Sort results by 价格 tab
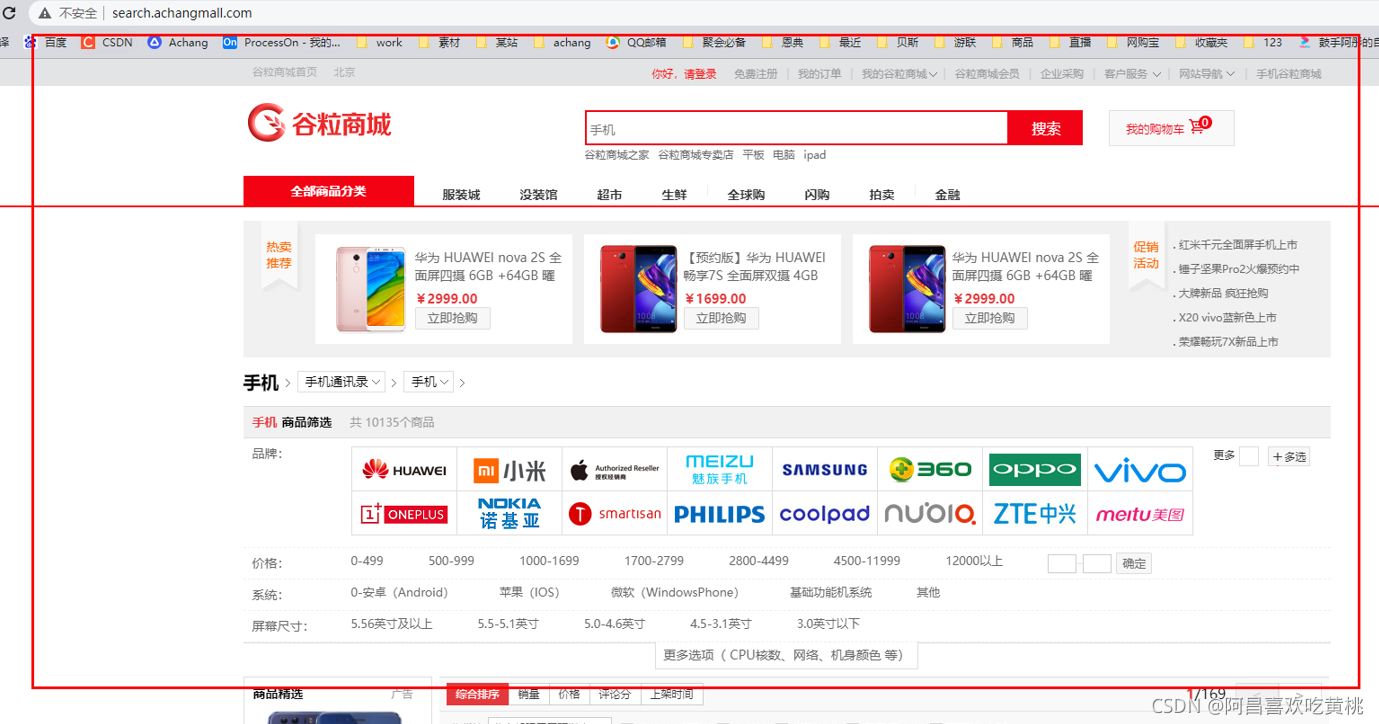 click(569, 694)
